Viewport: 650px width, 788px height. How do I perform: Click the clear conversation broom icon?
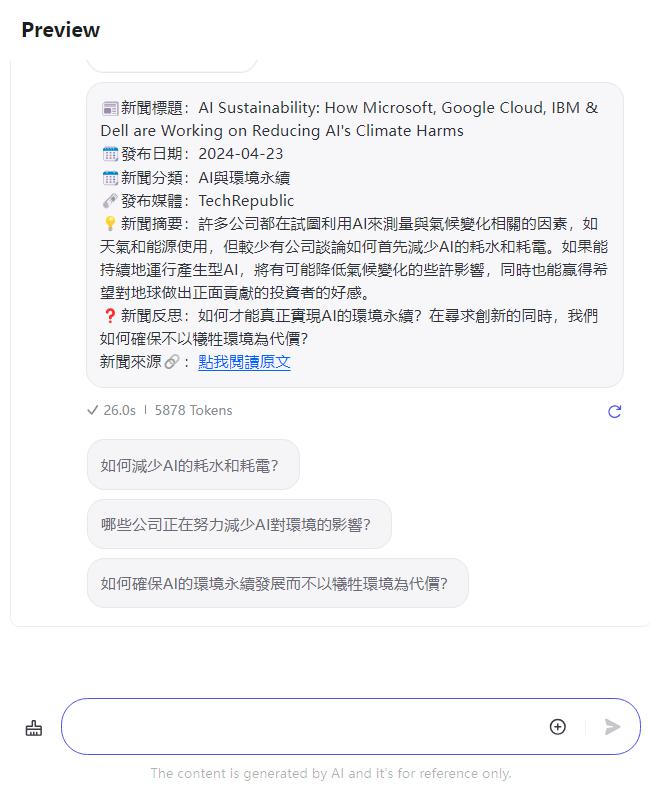34,728
